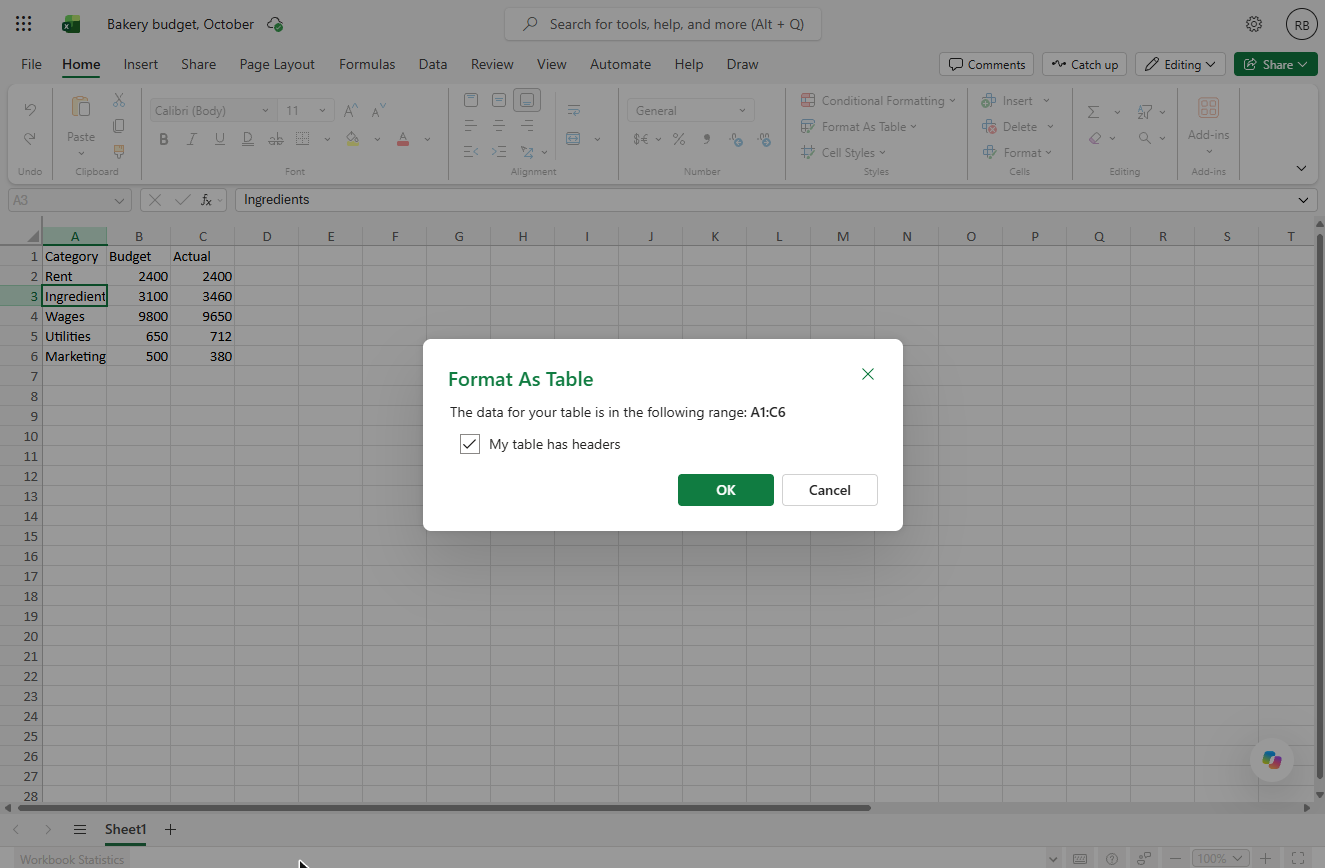Switch to the Formulas tab
The image size is (1325, 868).
pyautogui.click(x=367, y=64)
